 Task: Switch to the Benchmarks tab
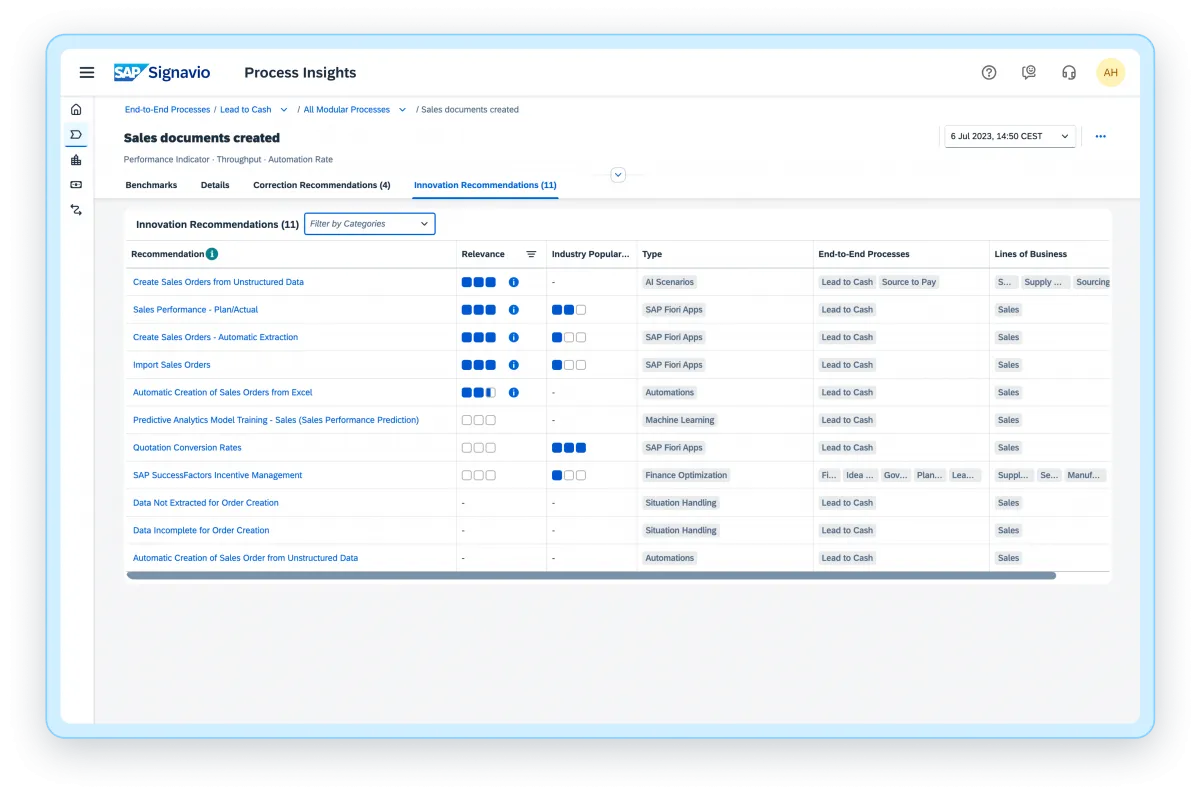pos(151,185)
